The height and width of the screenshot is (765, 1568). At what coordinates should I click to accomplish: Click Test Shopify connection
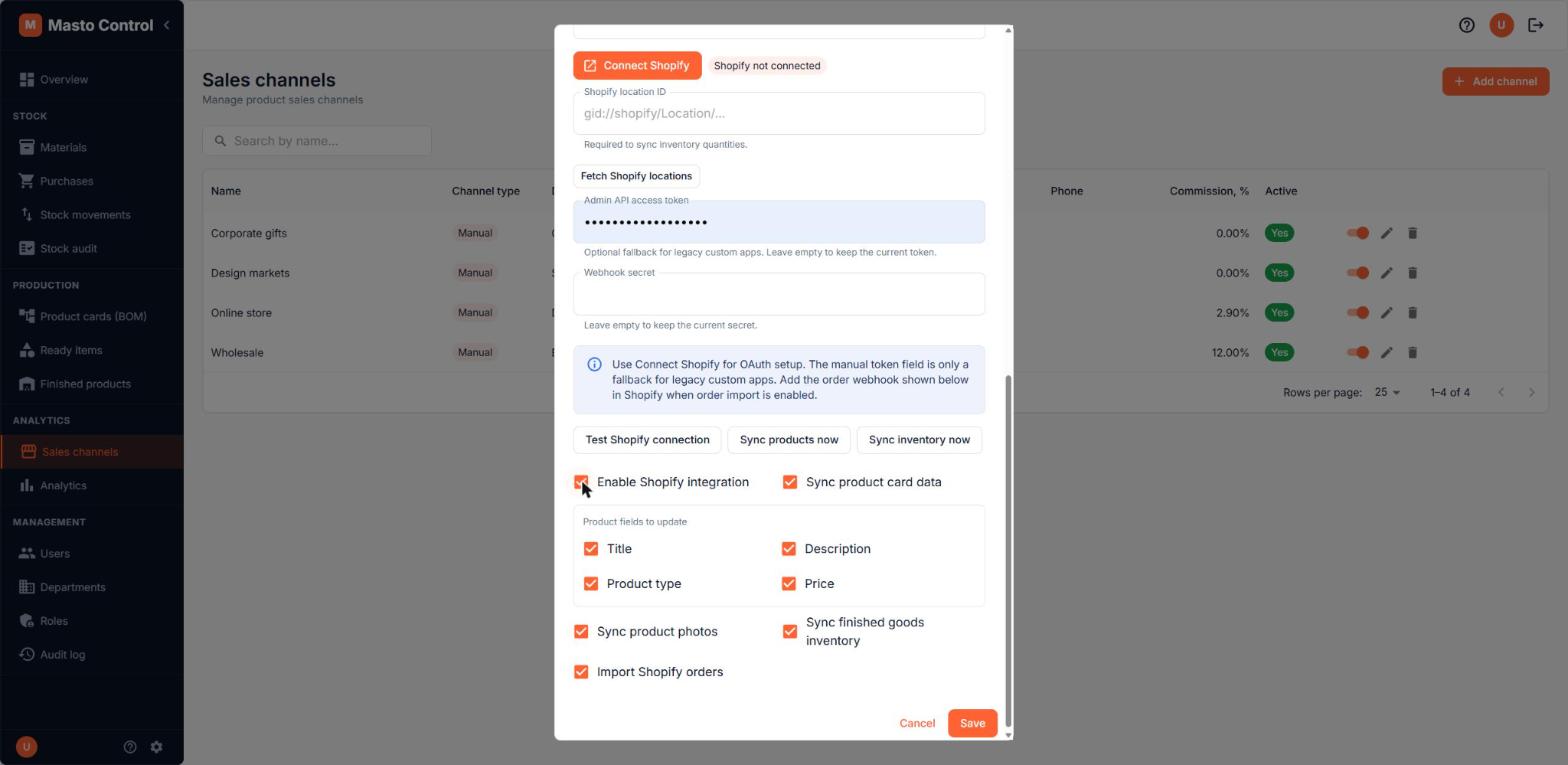click(x=647, y=440)
